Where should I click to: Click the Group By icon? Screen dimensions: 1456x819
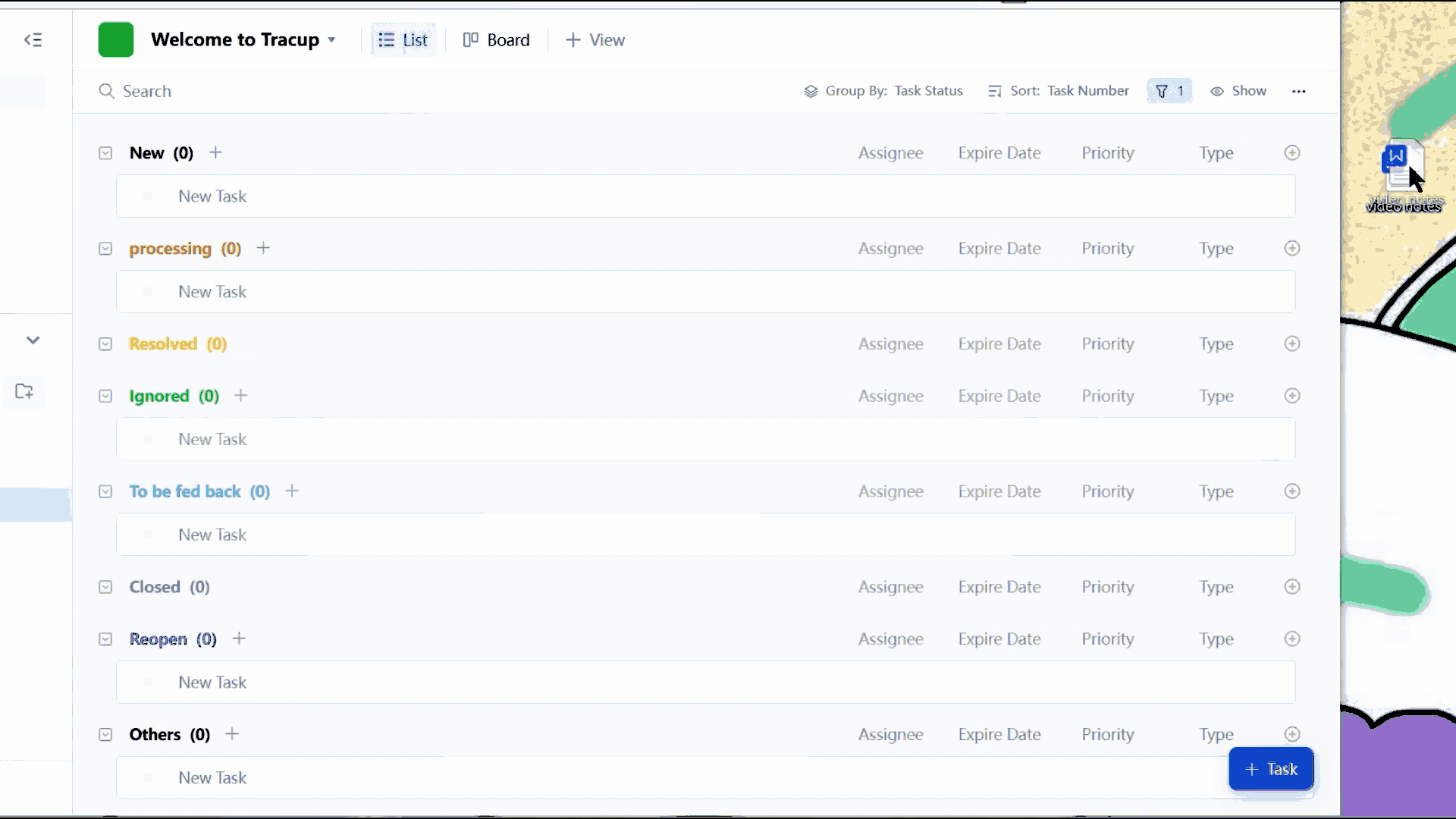(811, 91)
